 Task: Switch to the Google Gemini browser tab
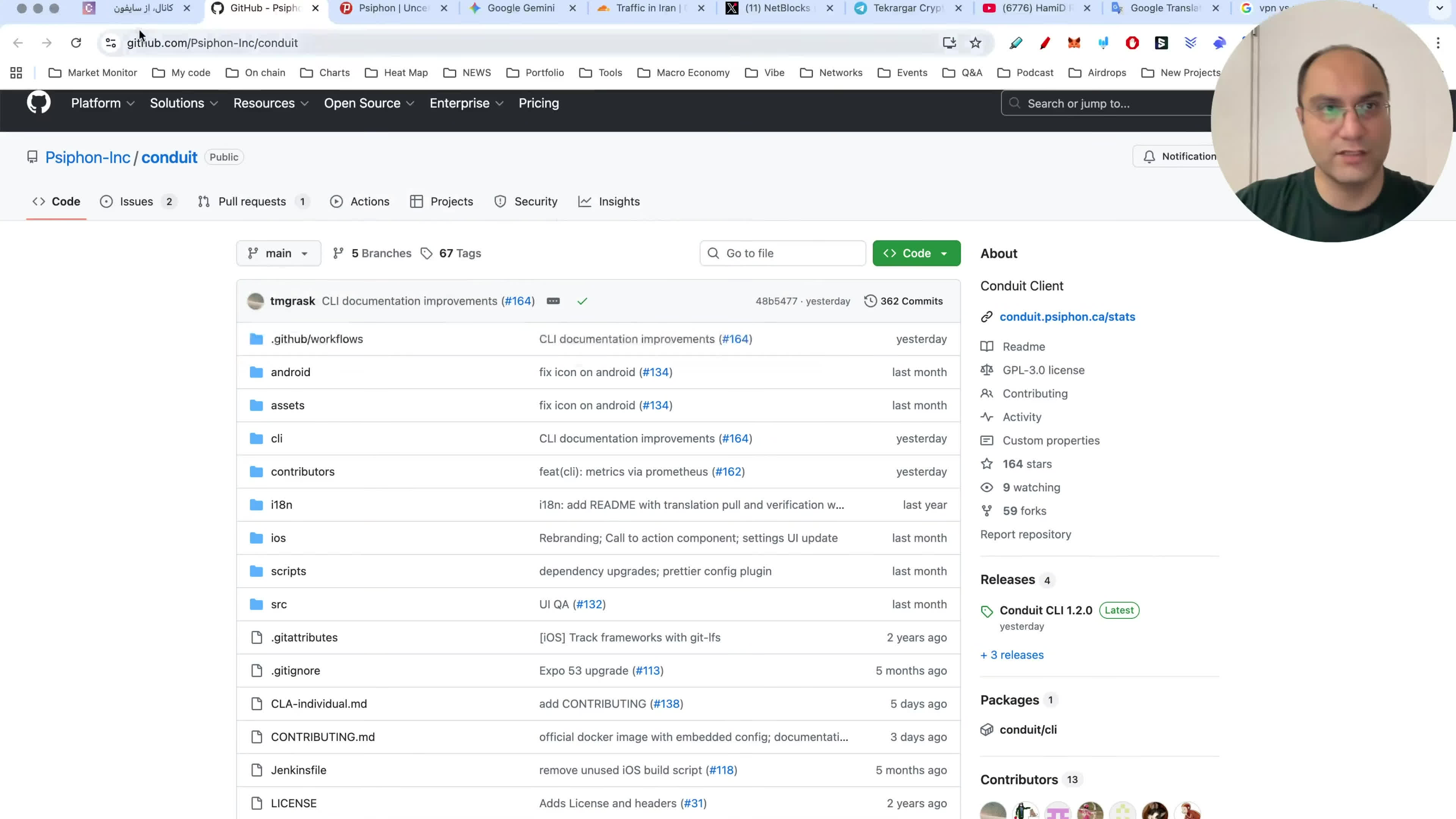point(521,8)
